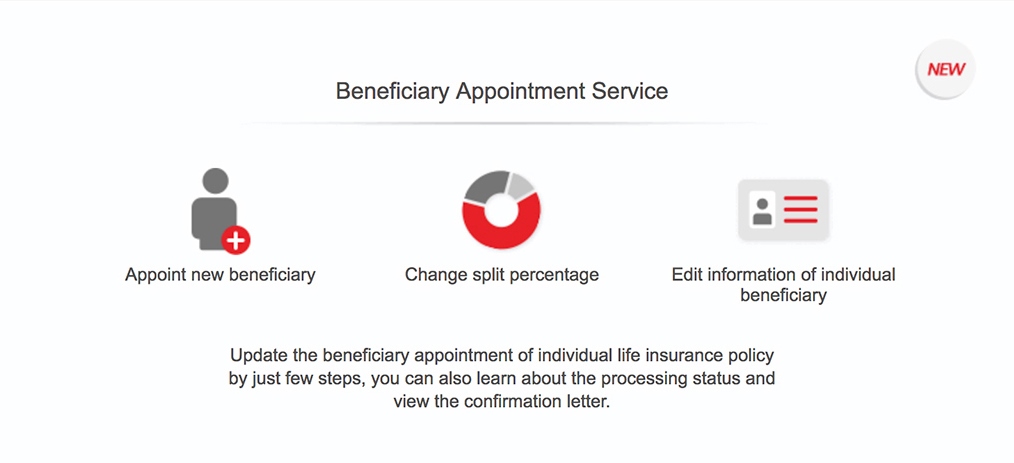Click 'view the confirmation letter' text

coord(501,403)
